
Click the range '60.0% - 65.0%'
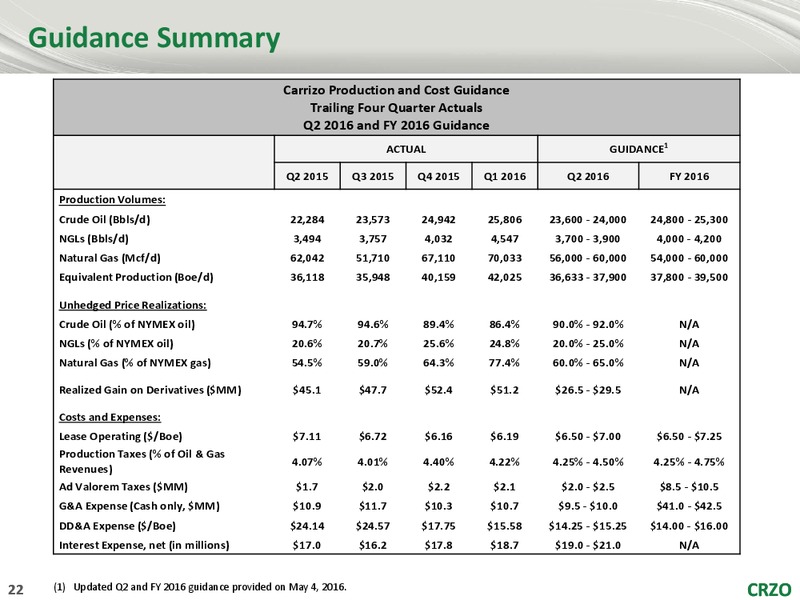pos(588,364)
